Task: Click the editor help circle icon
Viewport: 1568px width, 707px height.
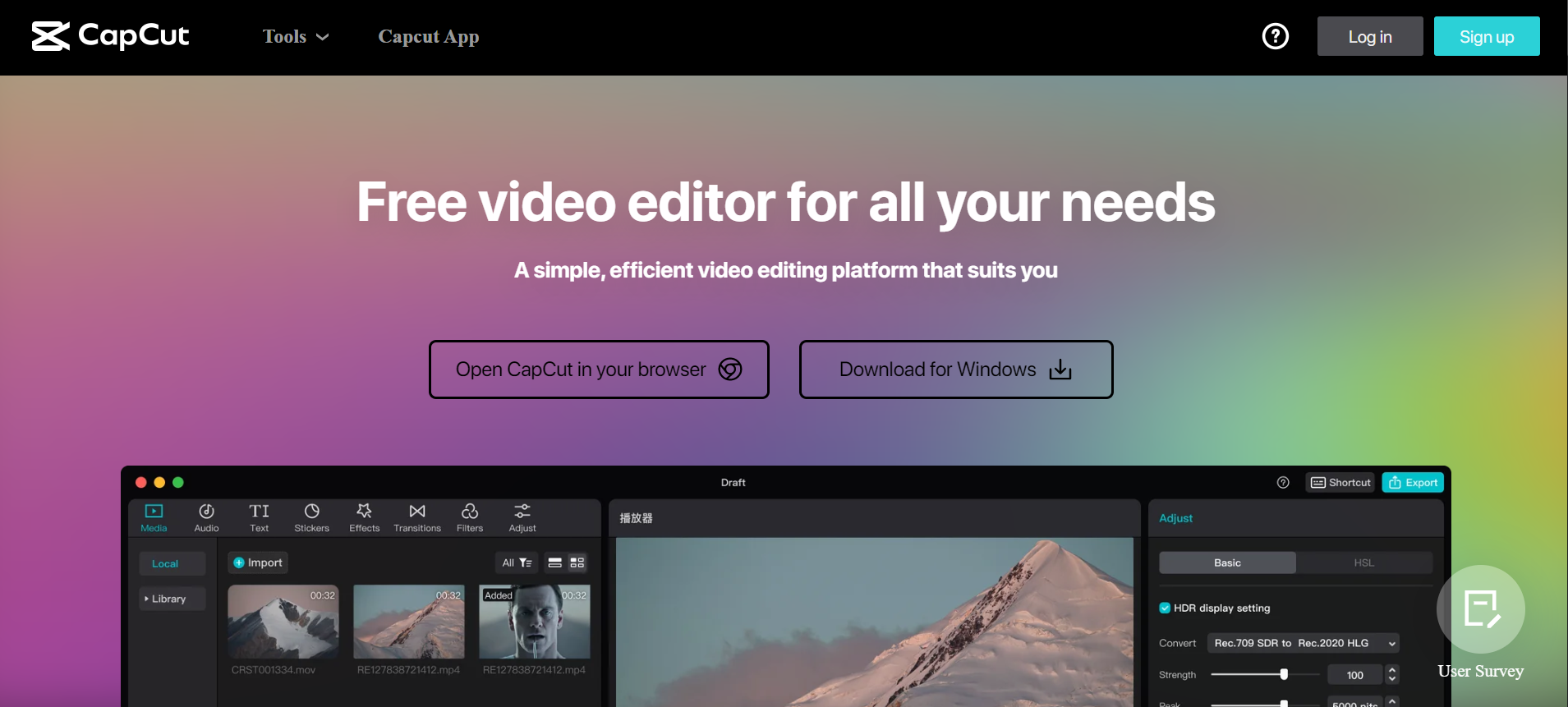Action: click(x=1283, y=483)
